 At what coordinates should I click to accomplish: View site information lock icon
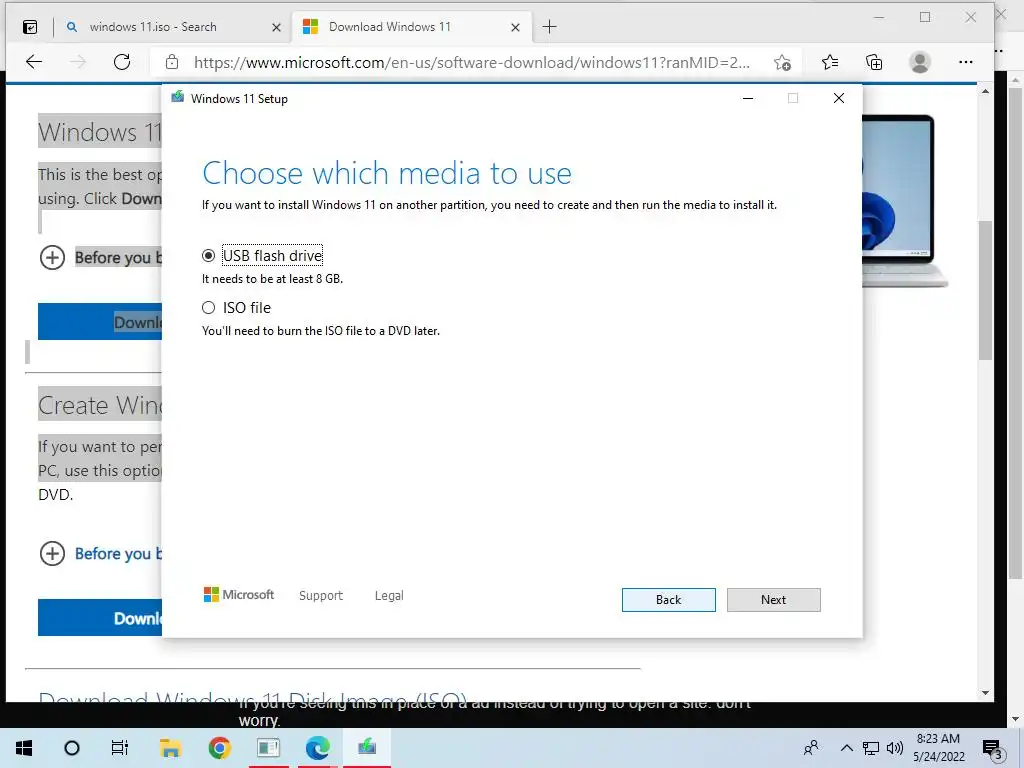point(172,62)
